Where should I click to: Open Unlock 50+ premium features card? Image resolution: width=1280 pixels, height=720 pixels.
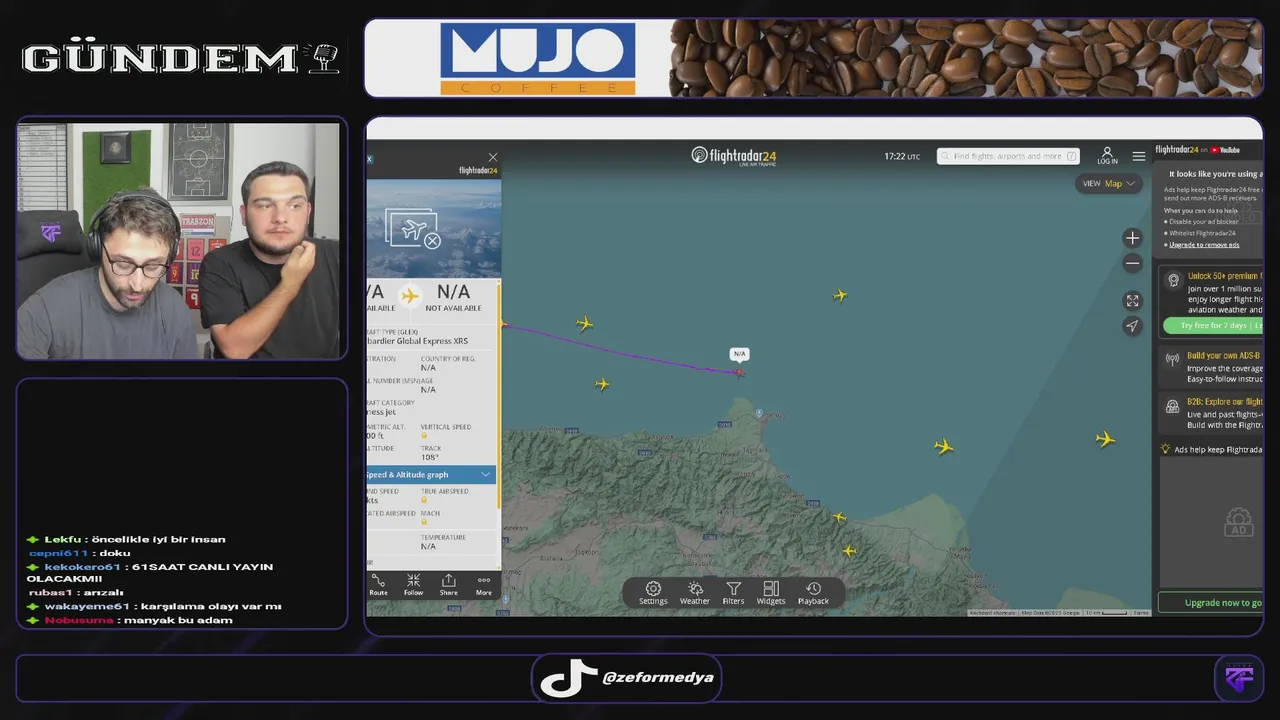pyautogui.click(x=1210, y=300)
